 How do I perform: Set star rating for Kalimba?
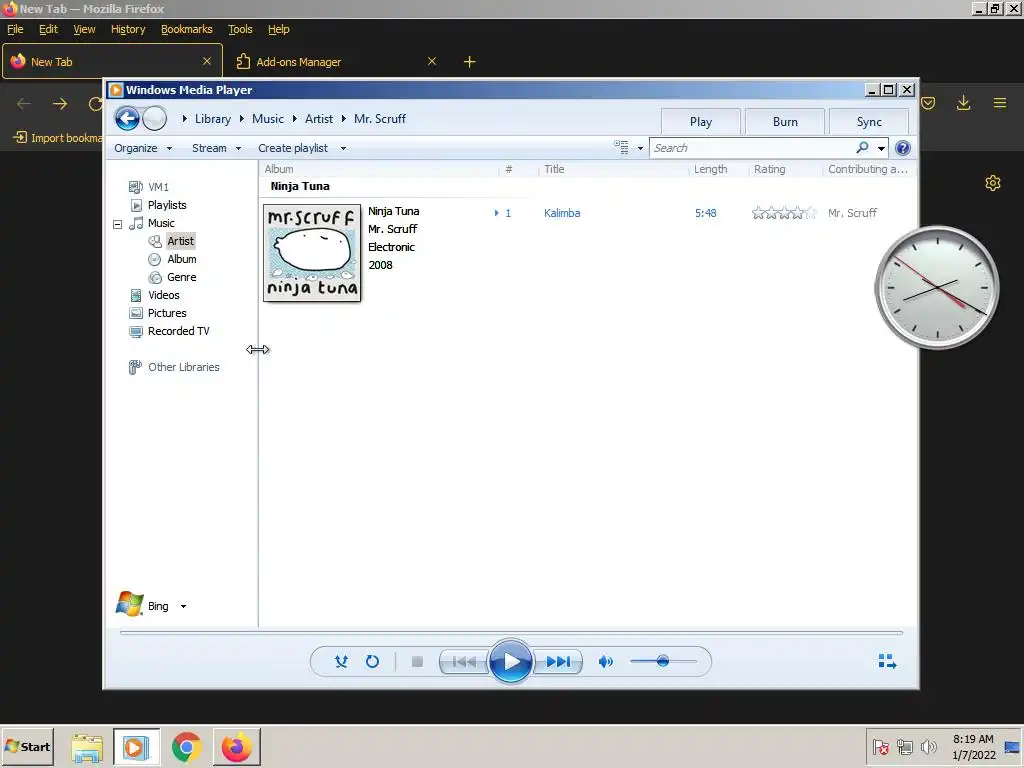pos(784,213)
